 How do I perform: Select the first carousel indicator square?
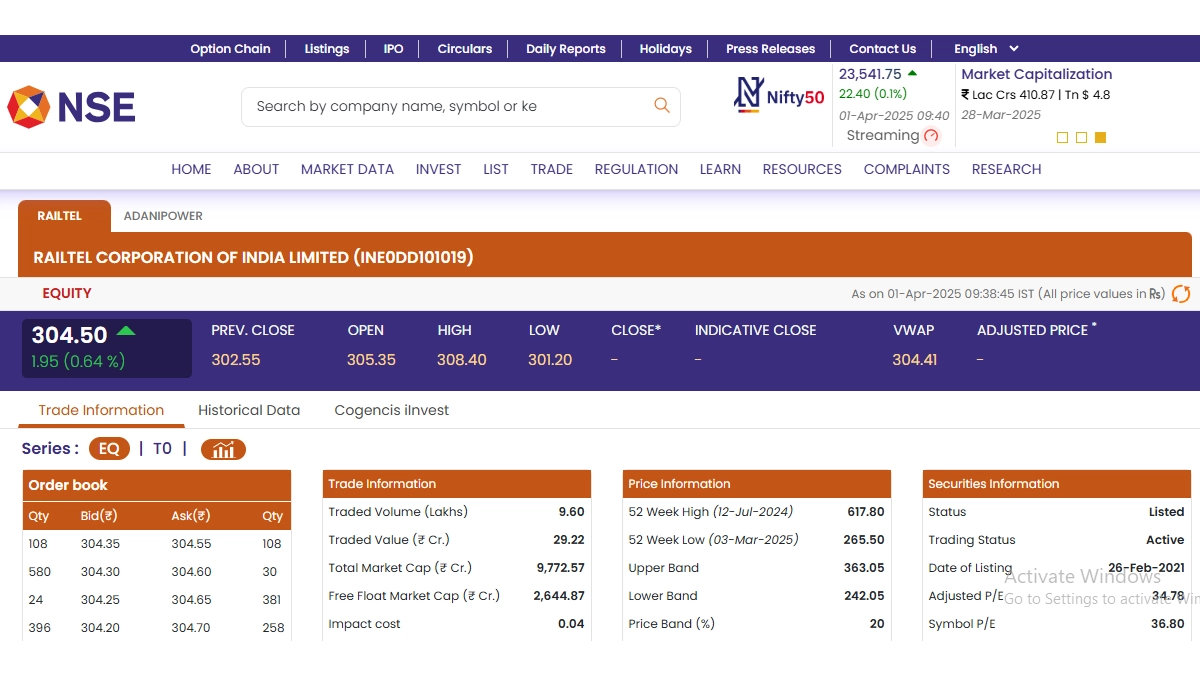pyautogui.click(x=1062, y=138)
